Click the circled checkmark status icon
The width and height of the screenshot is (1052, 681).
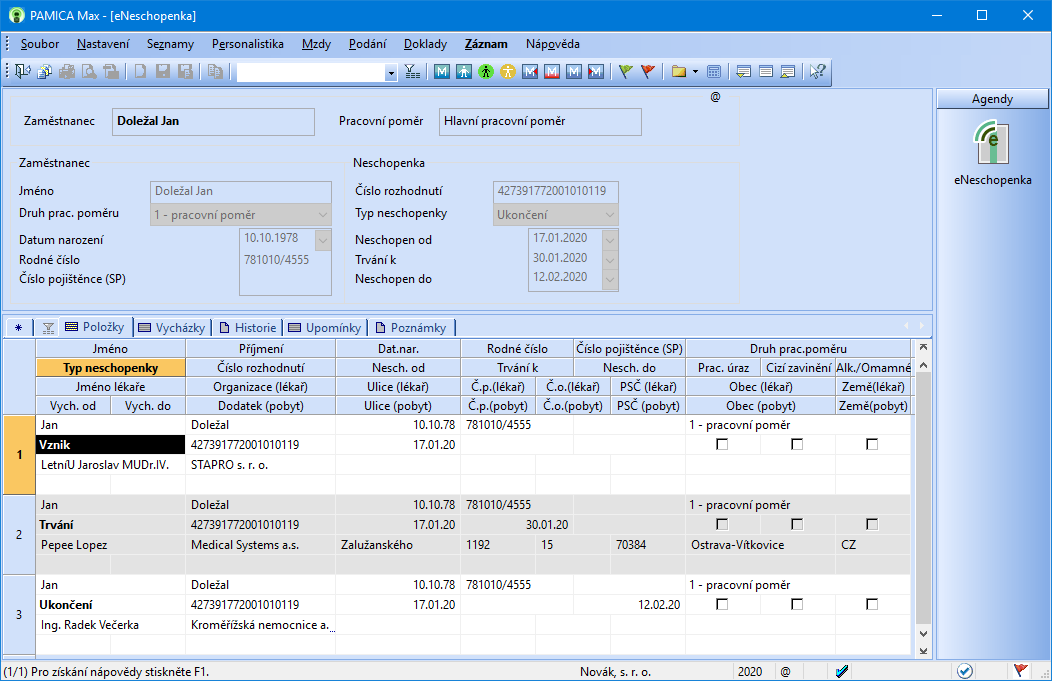click(965, 670)
